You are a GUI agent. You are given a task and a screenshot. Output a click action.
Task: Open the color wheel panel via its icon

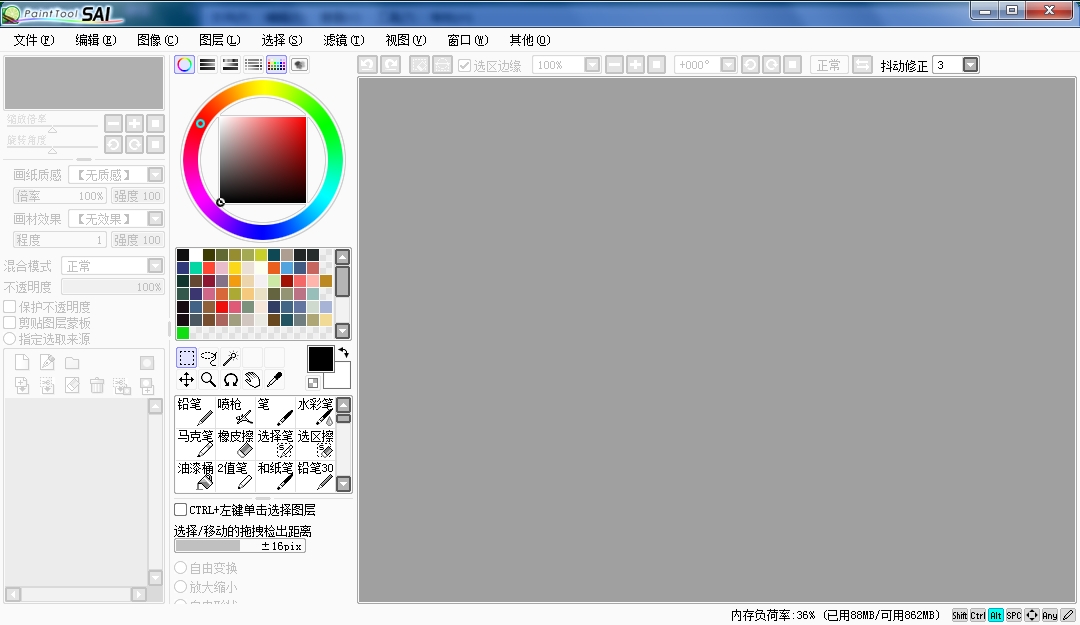pyautogui.click(x=184, y=64)
